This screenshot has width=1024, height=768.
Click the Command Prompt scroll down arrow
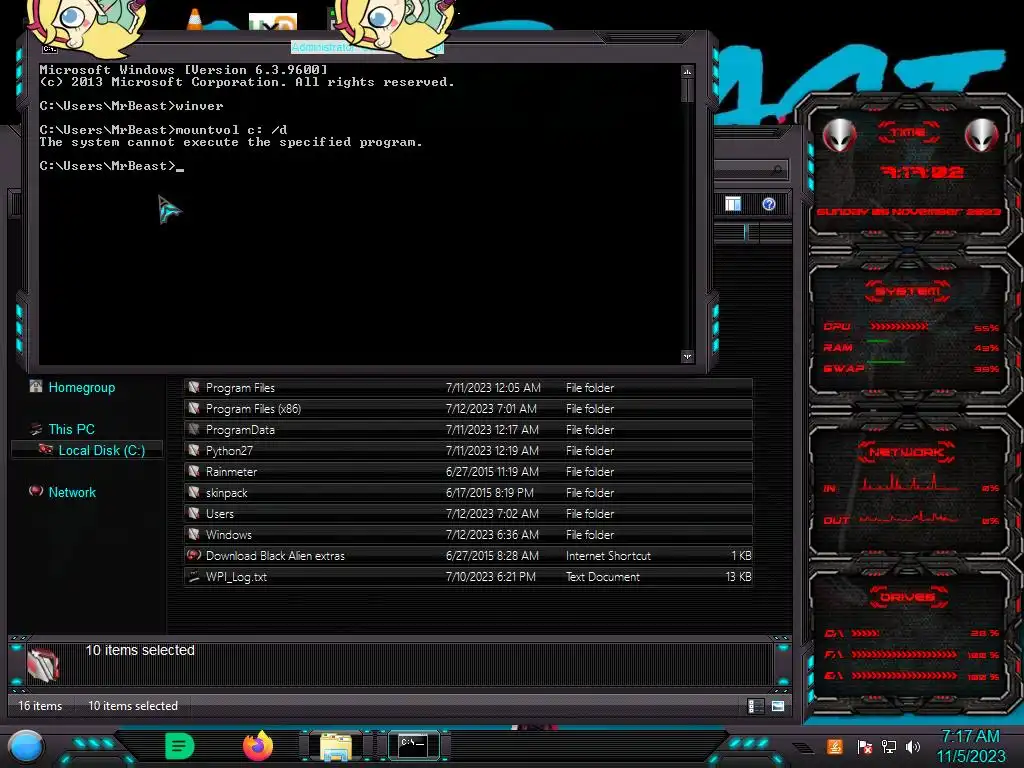click(x=687, y=356)
